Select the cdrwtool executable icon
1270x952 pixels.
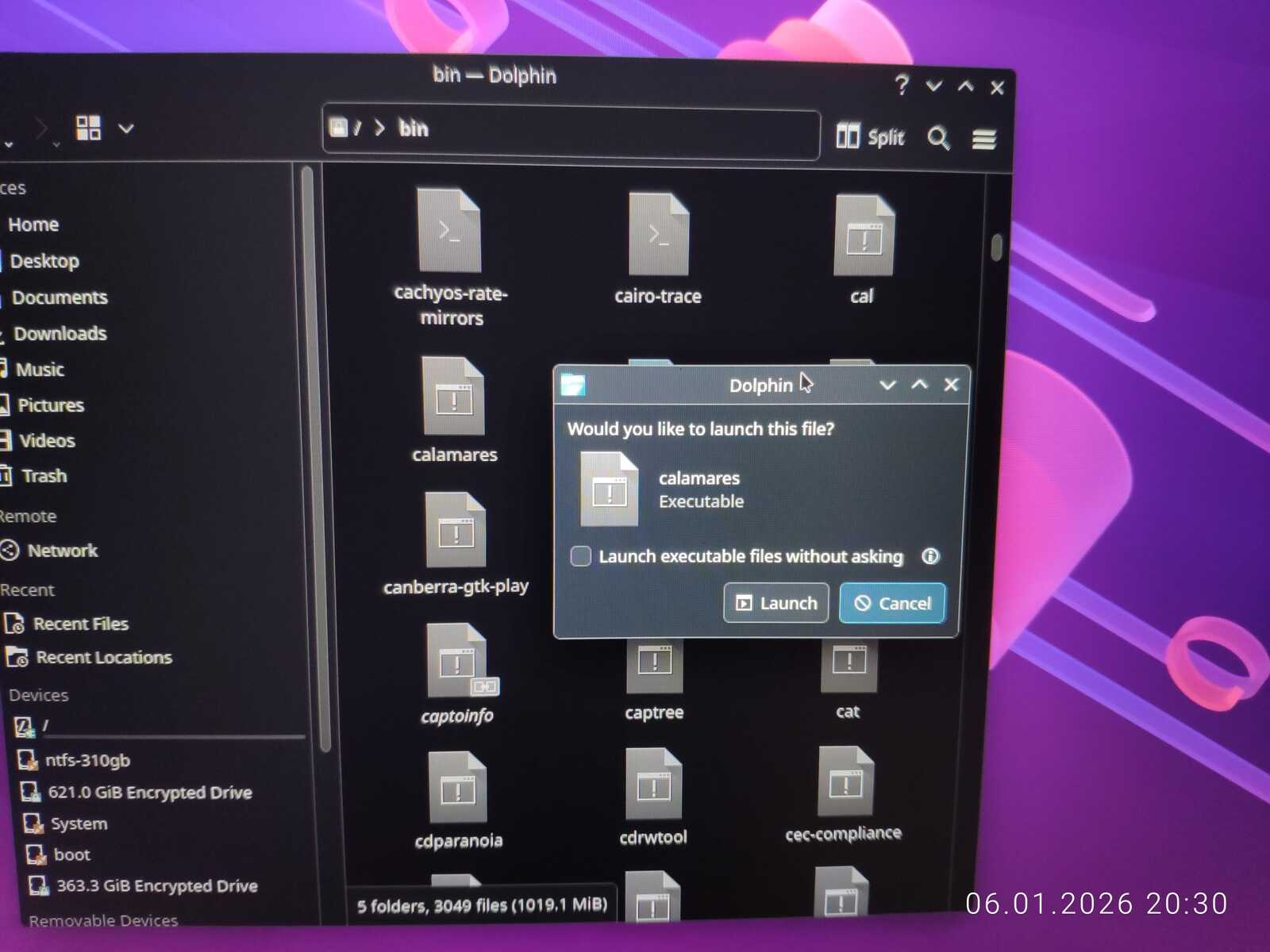653,784
